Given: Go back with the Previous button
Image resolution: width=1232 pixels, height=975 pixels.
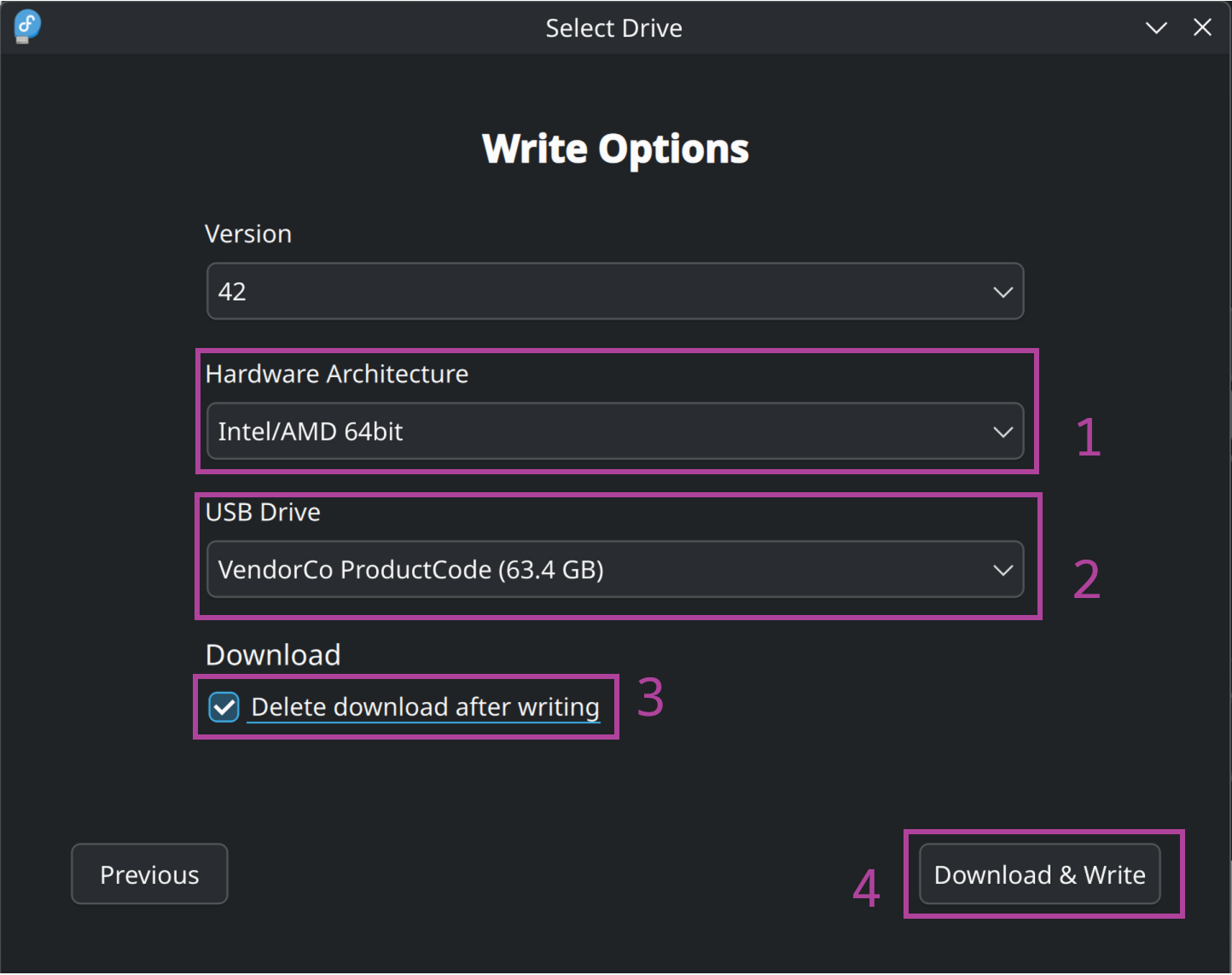Looking at the screenshot, I should 149,873.
